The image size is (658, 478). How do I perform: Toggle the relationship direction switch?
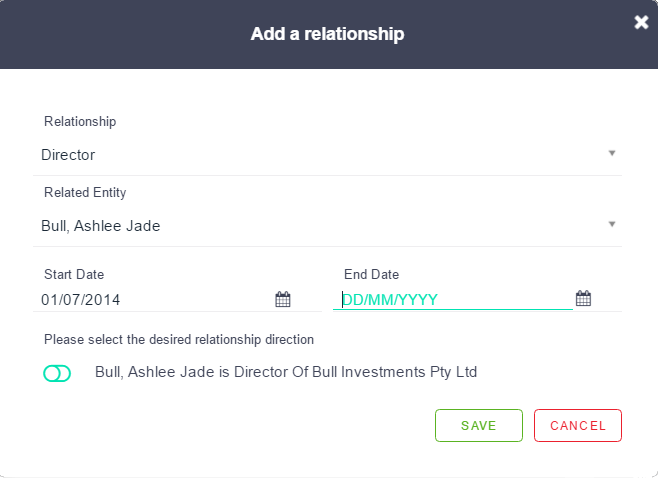tap(57, 373)
